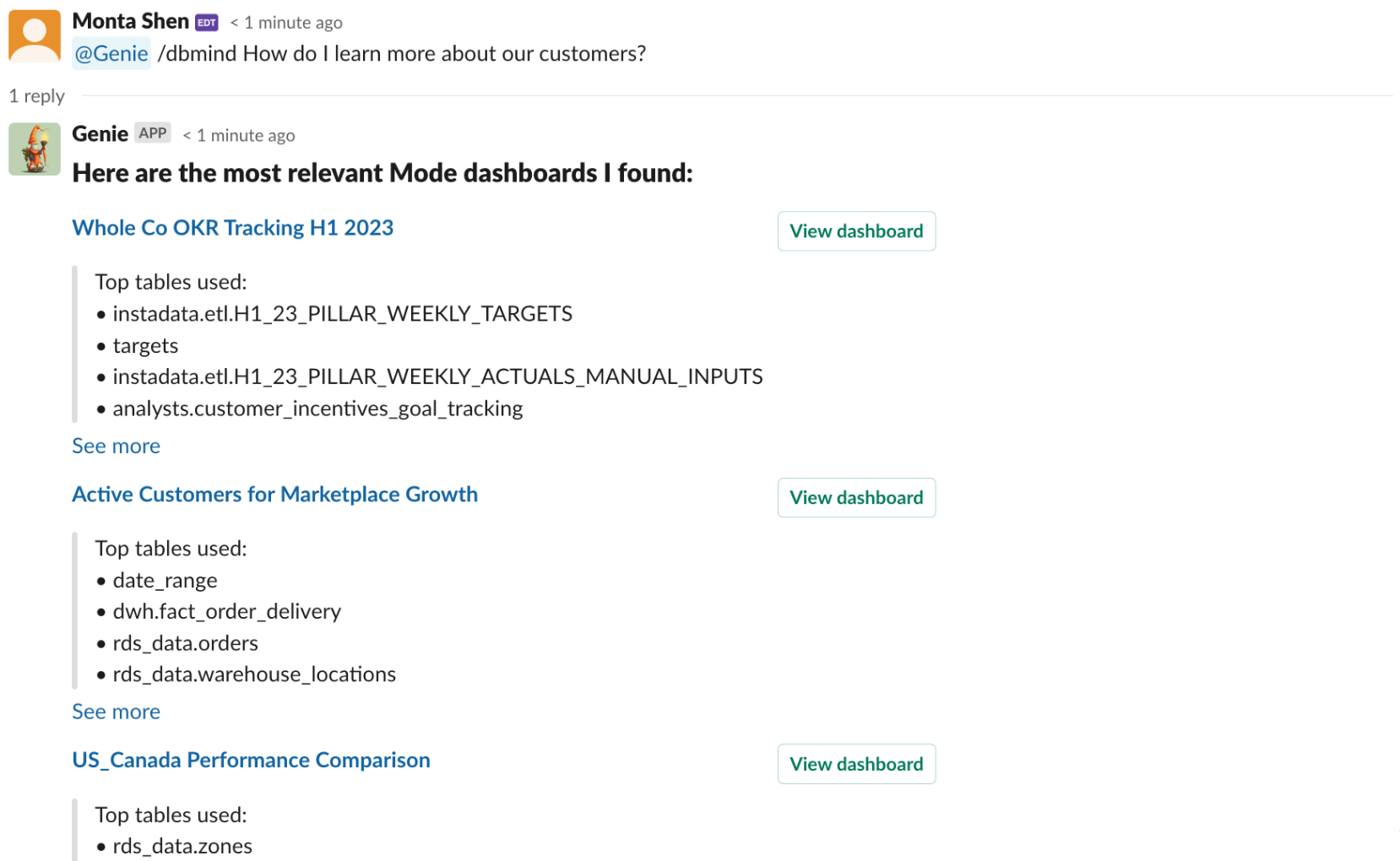Click the APP badge next to Genie
The image size is (1400, 861).
coord(153,133)
